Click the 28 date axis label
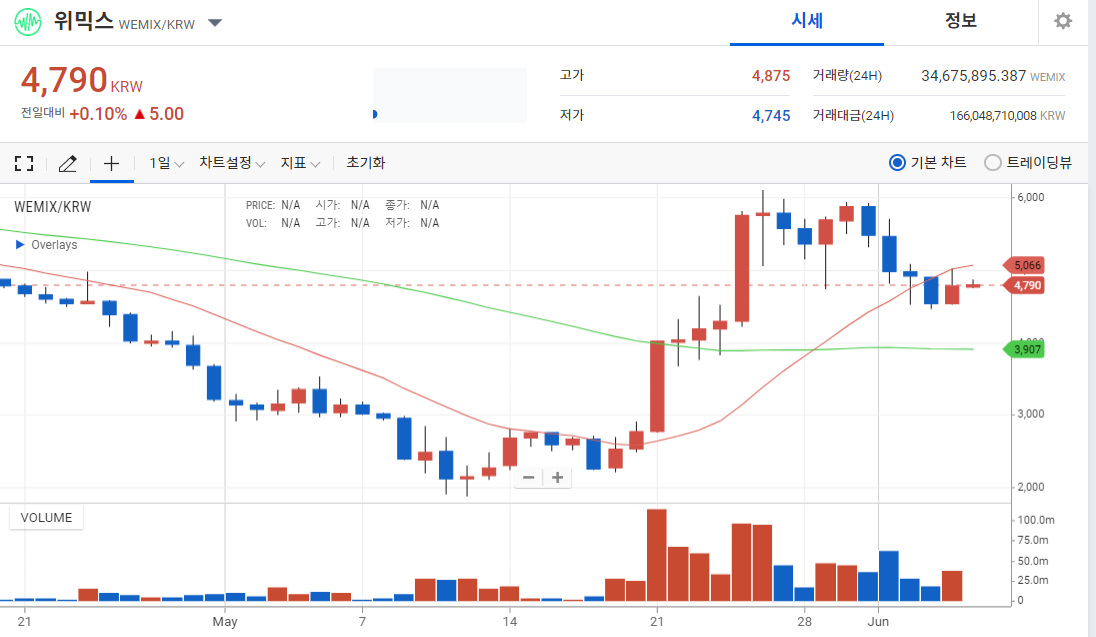This screenshot has height=637, width=1096. 805,622
